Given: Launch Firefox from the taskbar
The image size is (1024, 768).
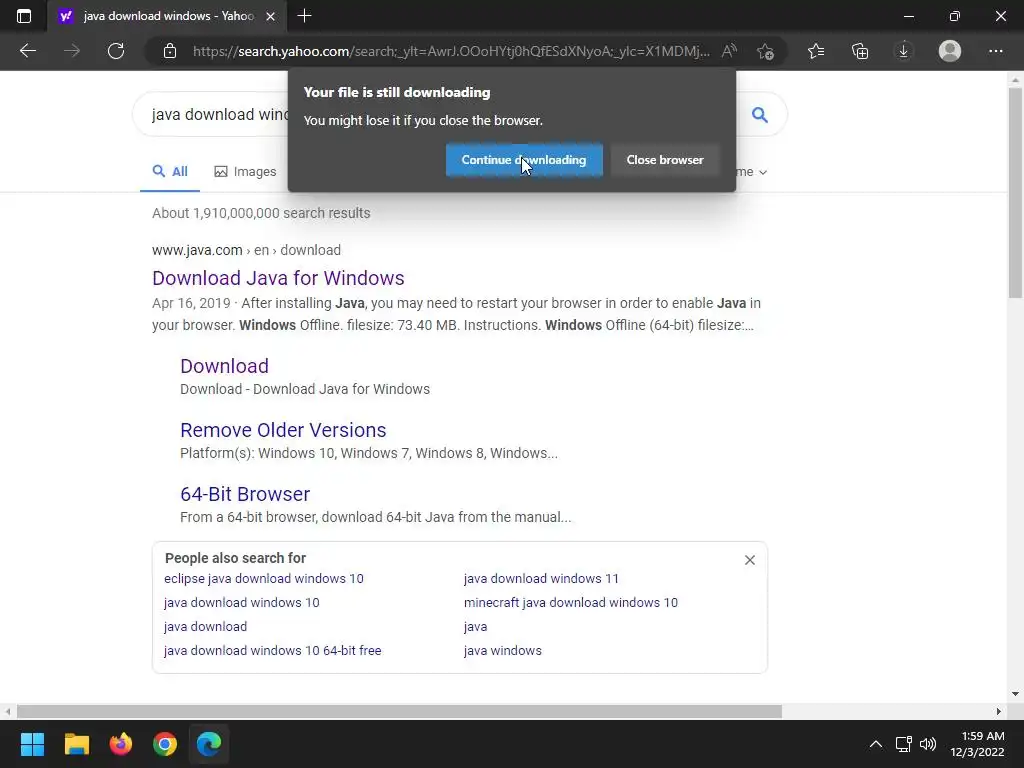Looking at the screenshot, I should pos(121,744).
